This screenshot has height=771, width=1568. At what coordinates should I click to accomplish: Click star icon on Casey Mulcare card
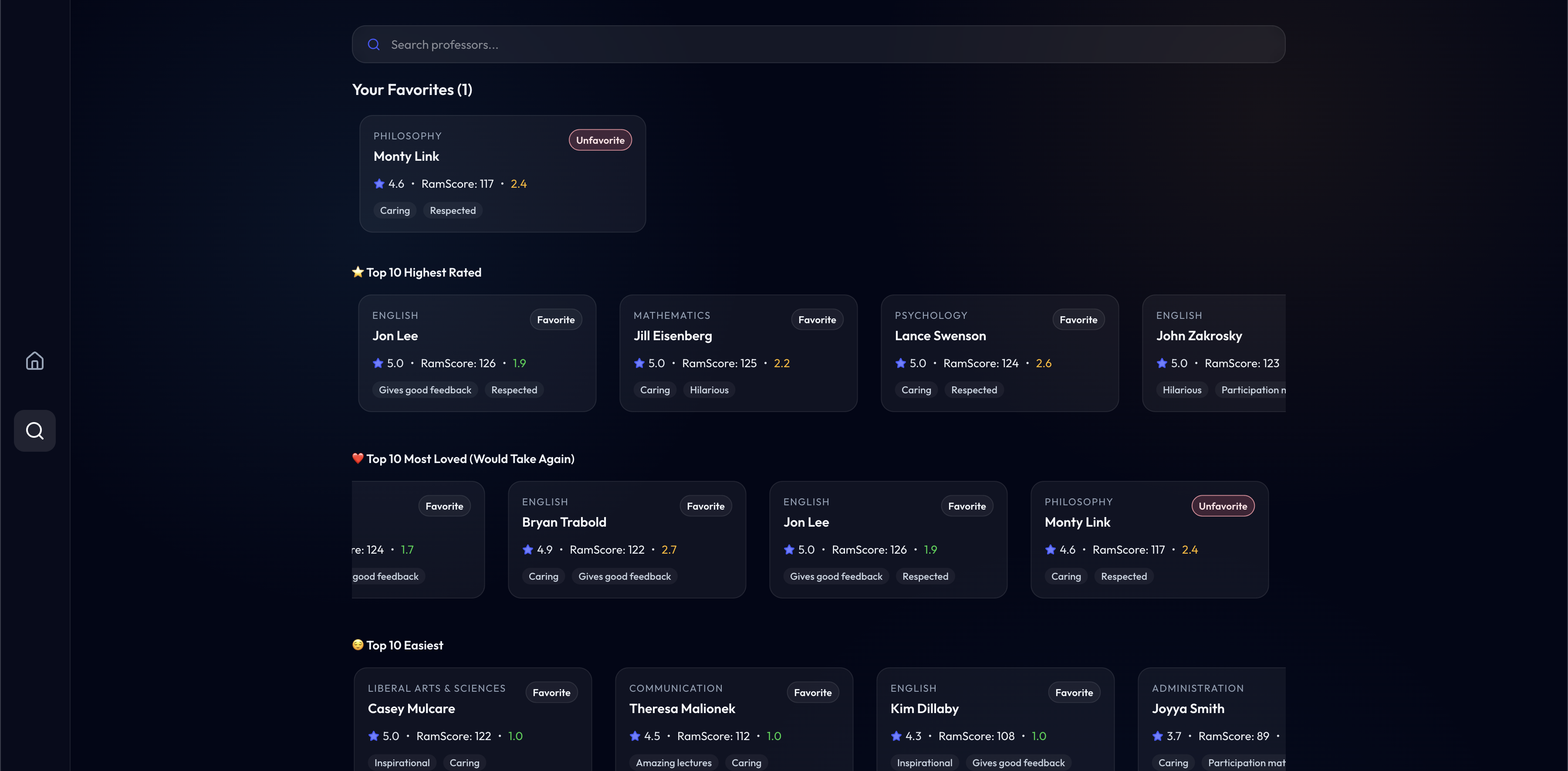pos(374,736)
